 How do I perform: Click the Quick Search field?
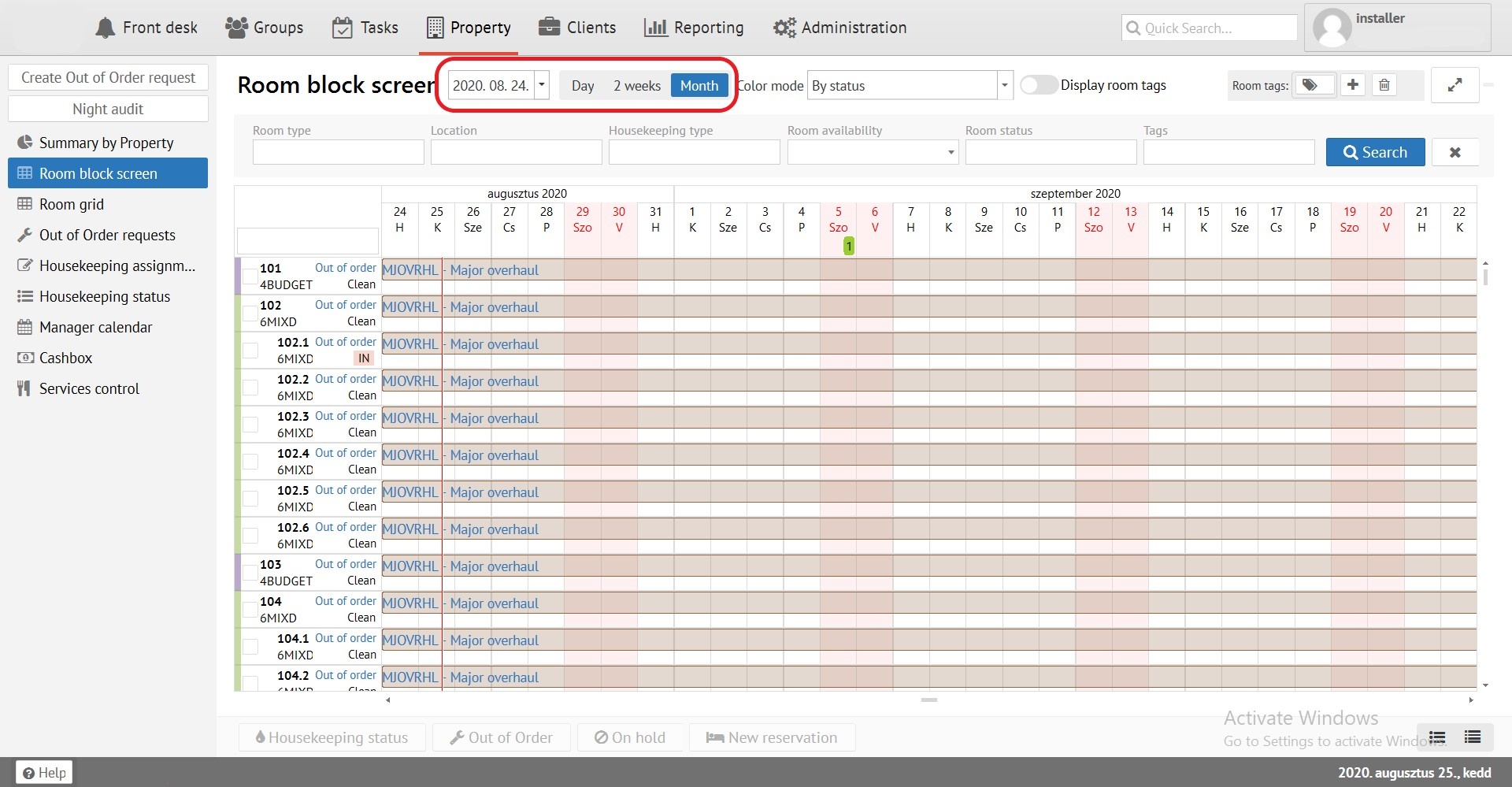1209,28
